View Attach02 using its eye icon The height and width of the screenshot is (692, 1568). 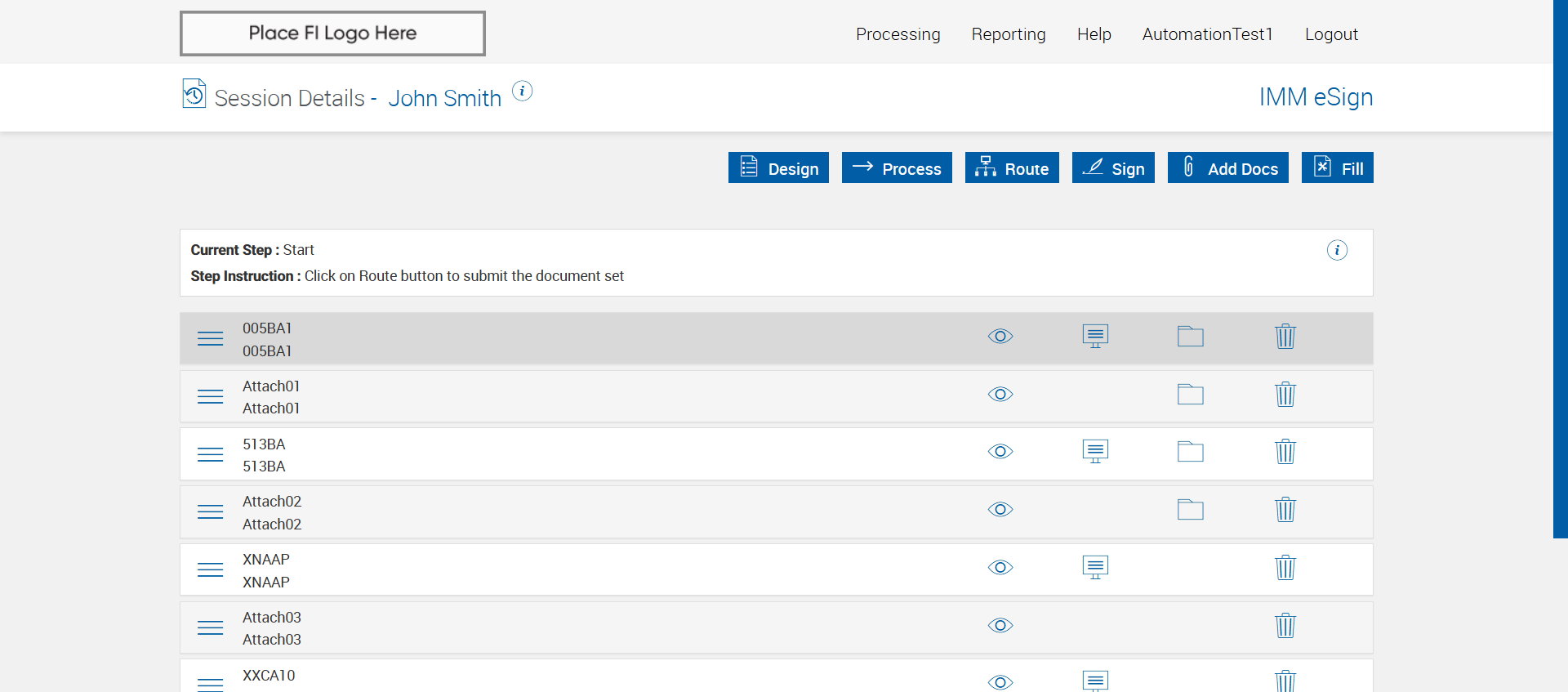(1000, 510)
